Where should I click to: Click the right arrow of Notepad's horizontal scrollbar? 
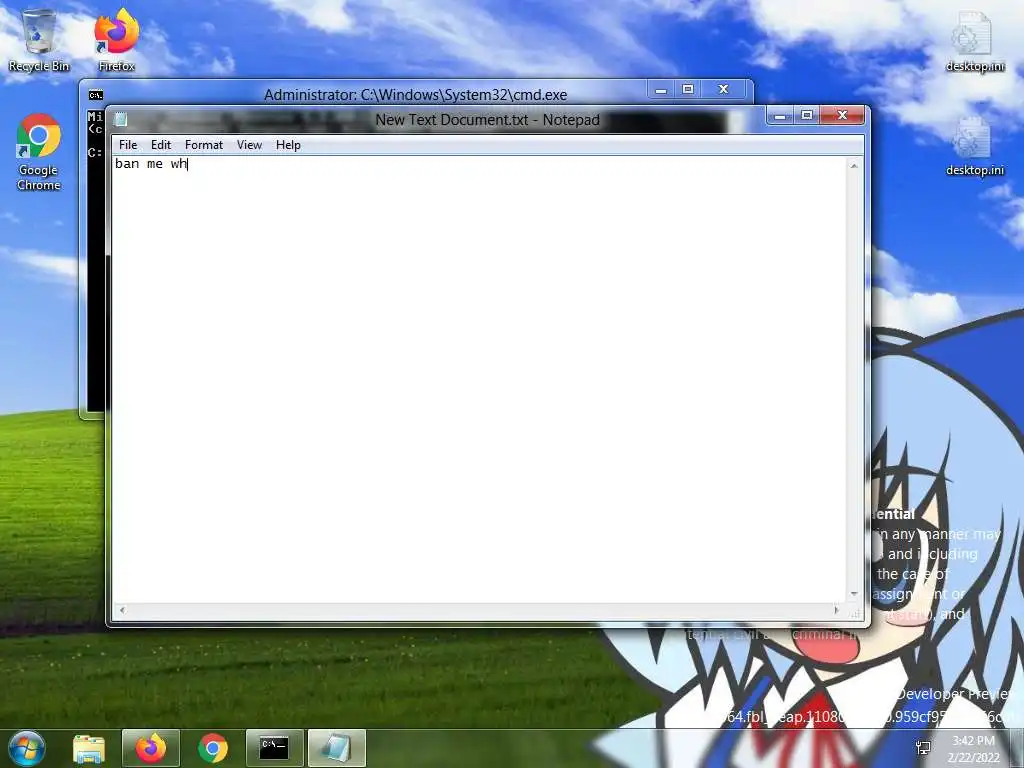tap(837, 610)
